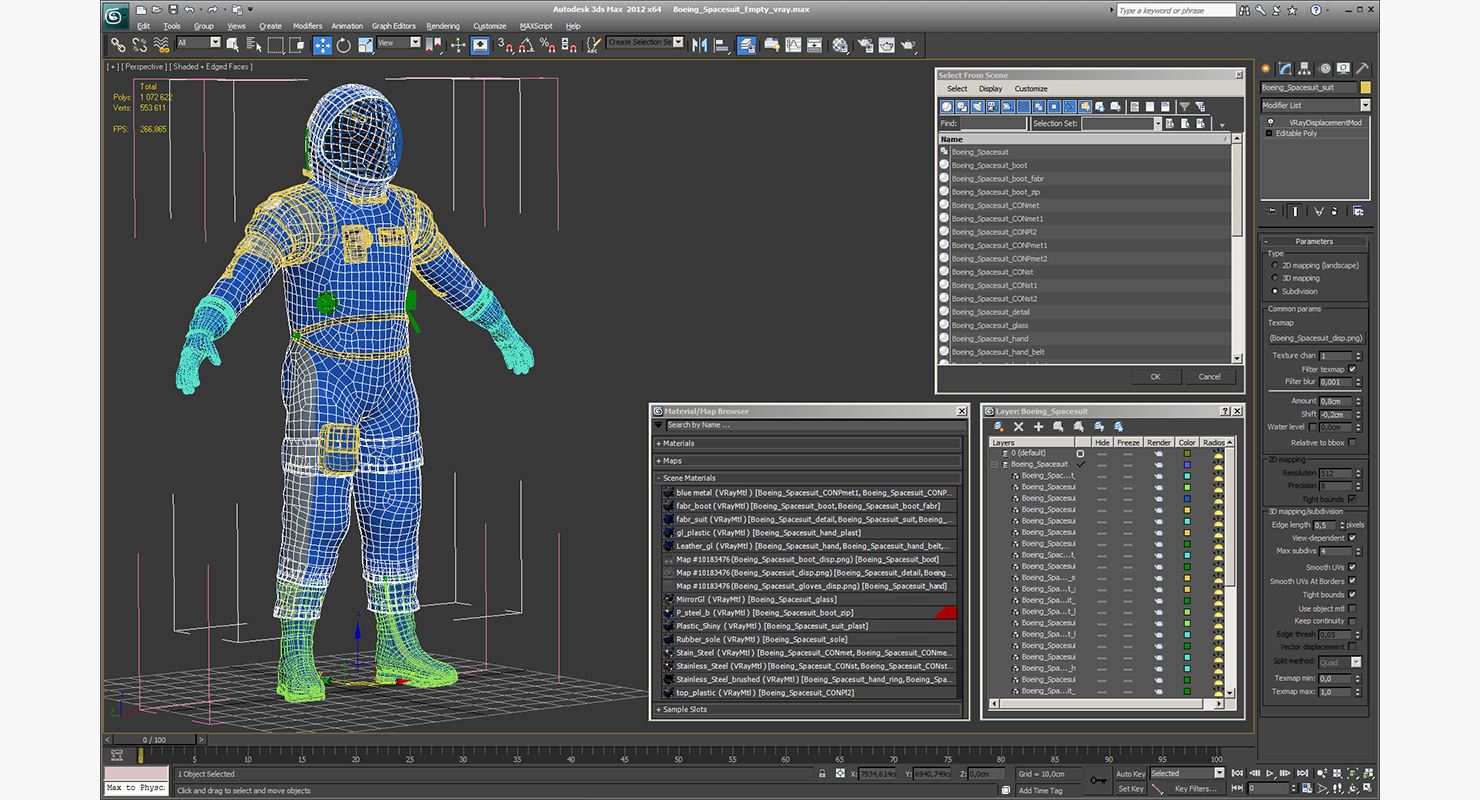This screenshot has height=800, width=1480.
Task: Activate the Select and Rotate tool
Action: click(x=343, y=44)
